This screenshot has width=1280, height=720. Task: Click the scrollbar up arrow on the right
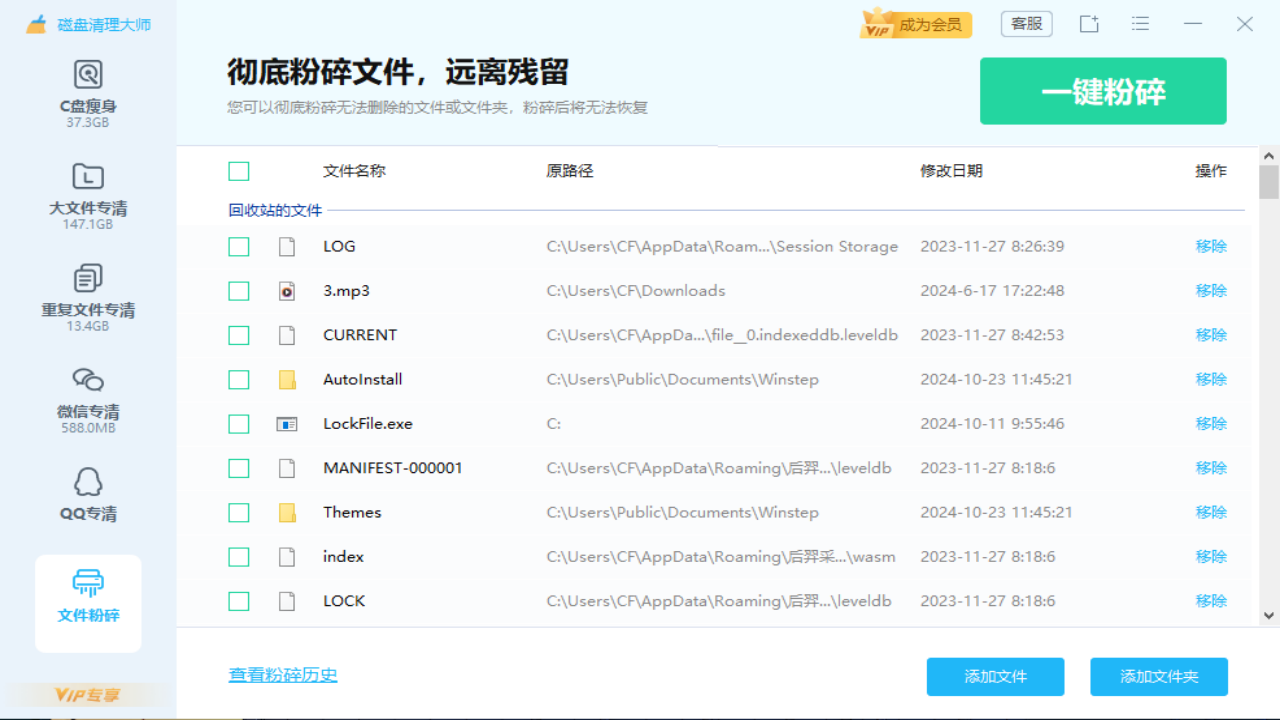tap(1267, 155)
